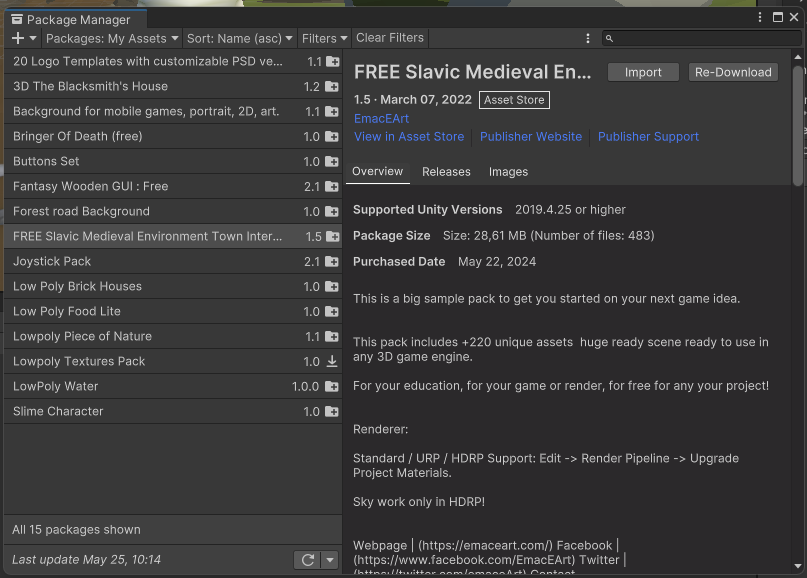Click the details pane vertical scrollbar thumb

coord(798,125)
